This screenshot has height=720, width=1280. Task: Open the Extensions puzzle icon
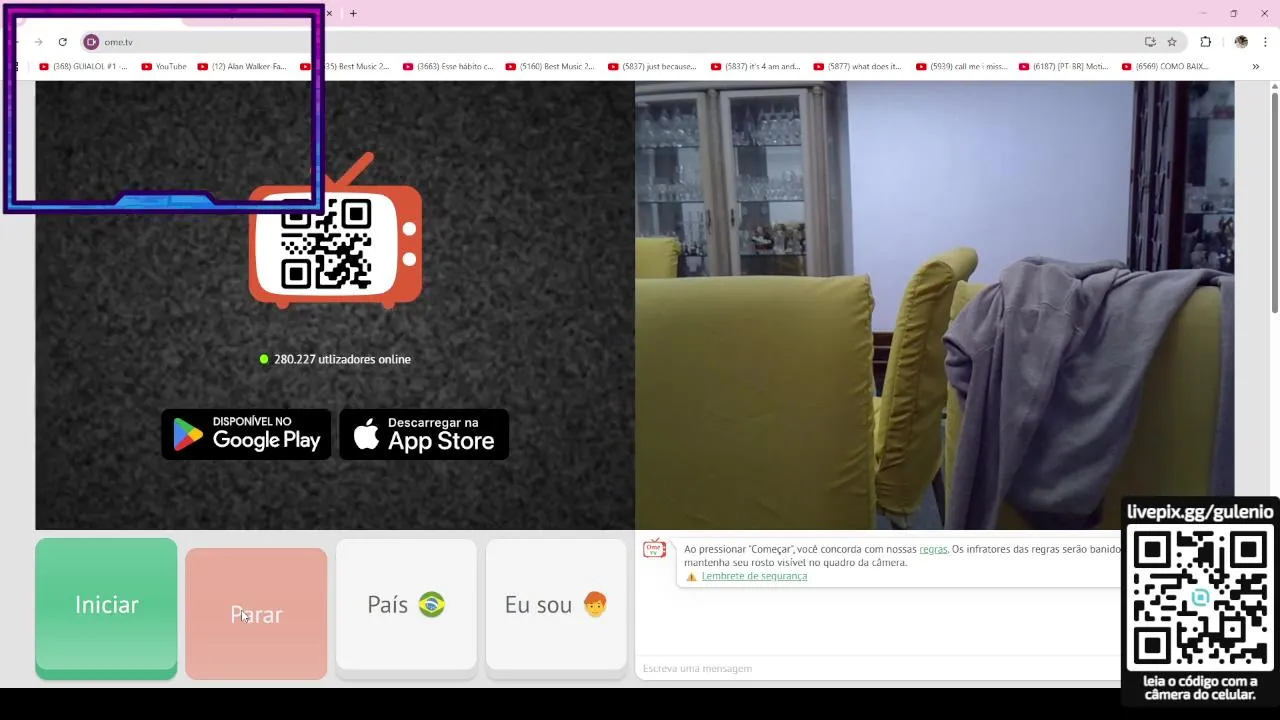[x=1205, y=42]
